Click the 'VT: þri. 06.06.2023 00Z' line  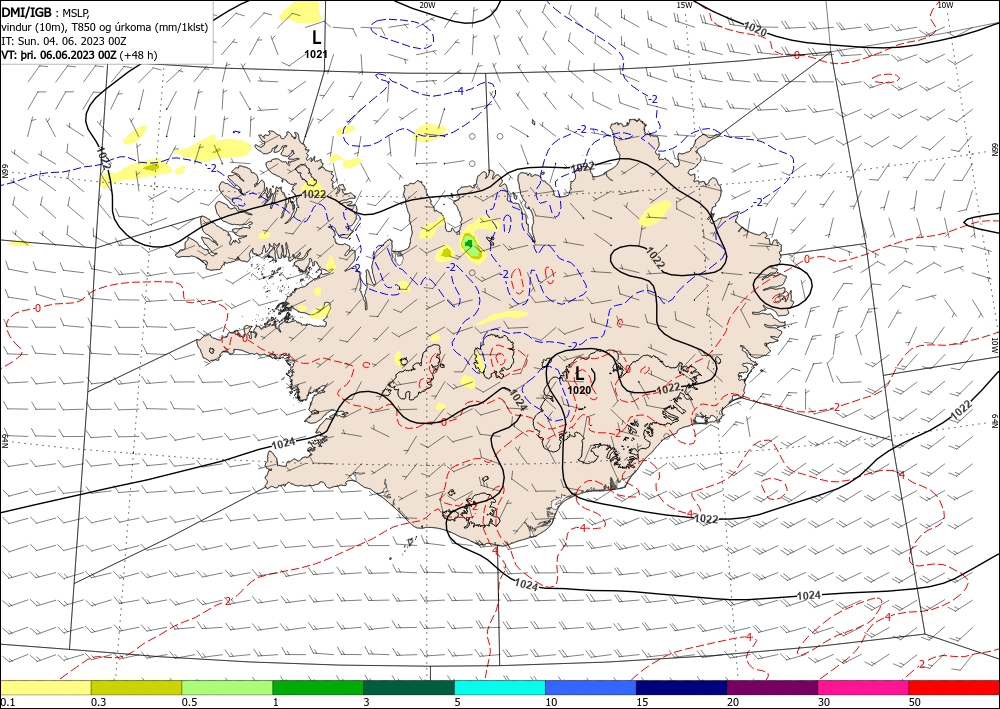pyautogui.click(x=59, y=55)
